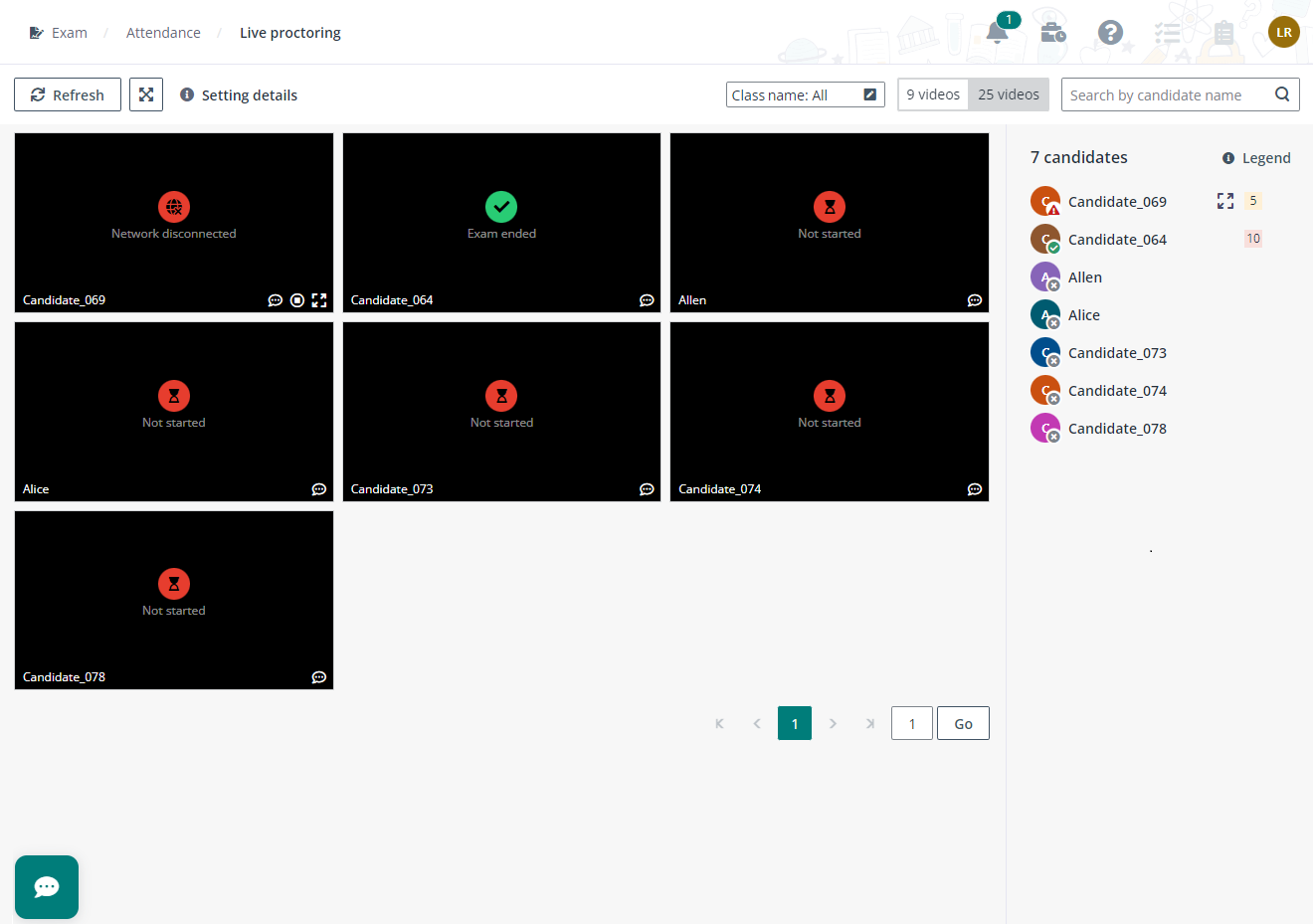
Task: Open Setting details
Action: point(250,95)
